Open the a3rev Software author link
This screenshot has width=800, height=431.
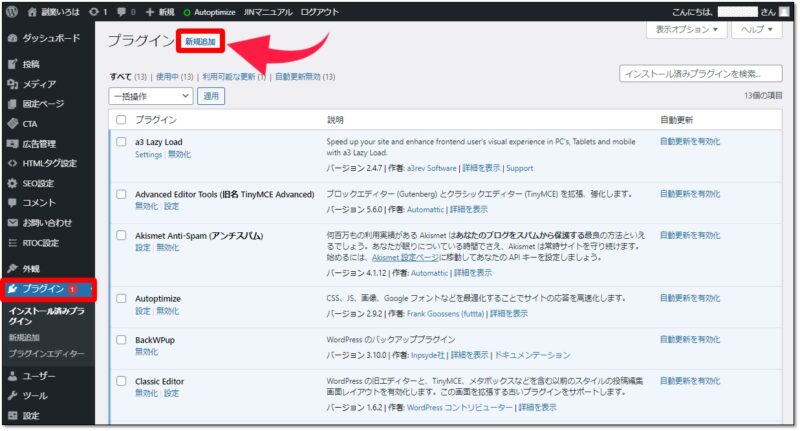pyautogui.click(x=432, y=168)
